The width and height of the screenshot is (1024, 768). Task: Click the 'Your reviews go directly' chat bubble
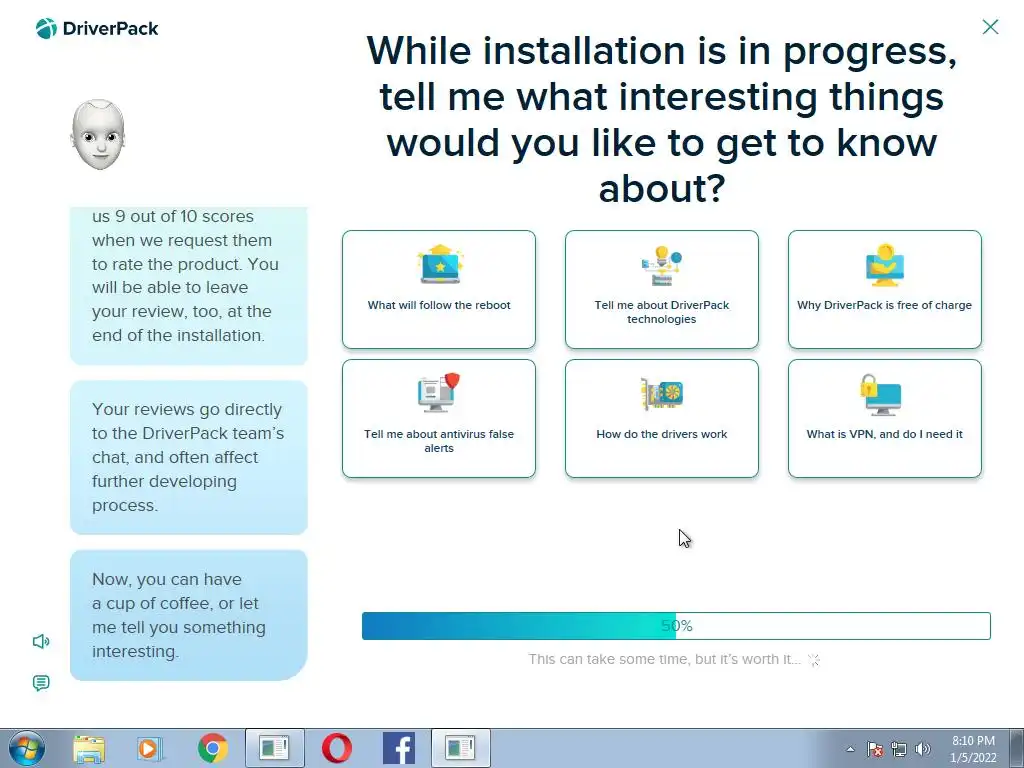pyautogui.click(x=189, y=457)
